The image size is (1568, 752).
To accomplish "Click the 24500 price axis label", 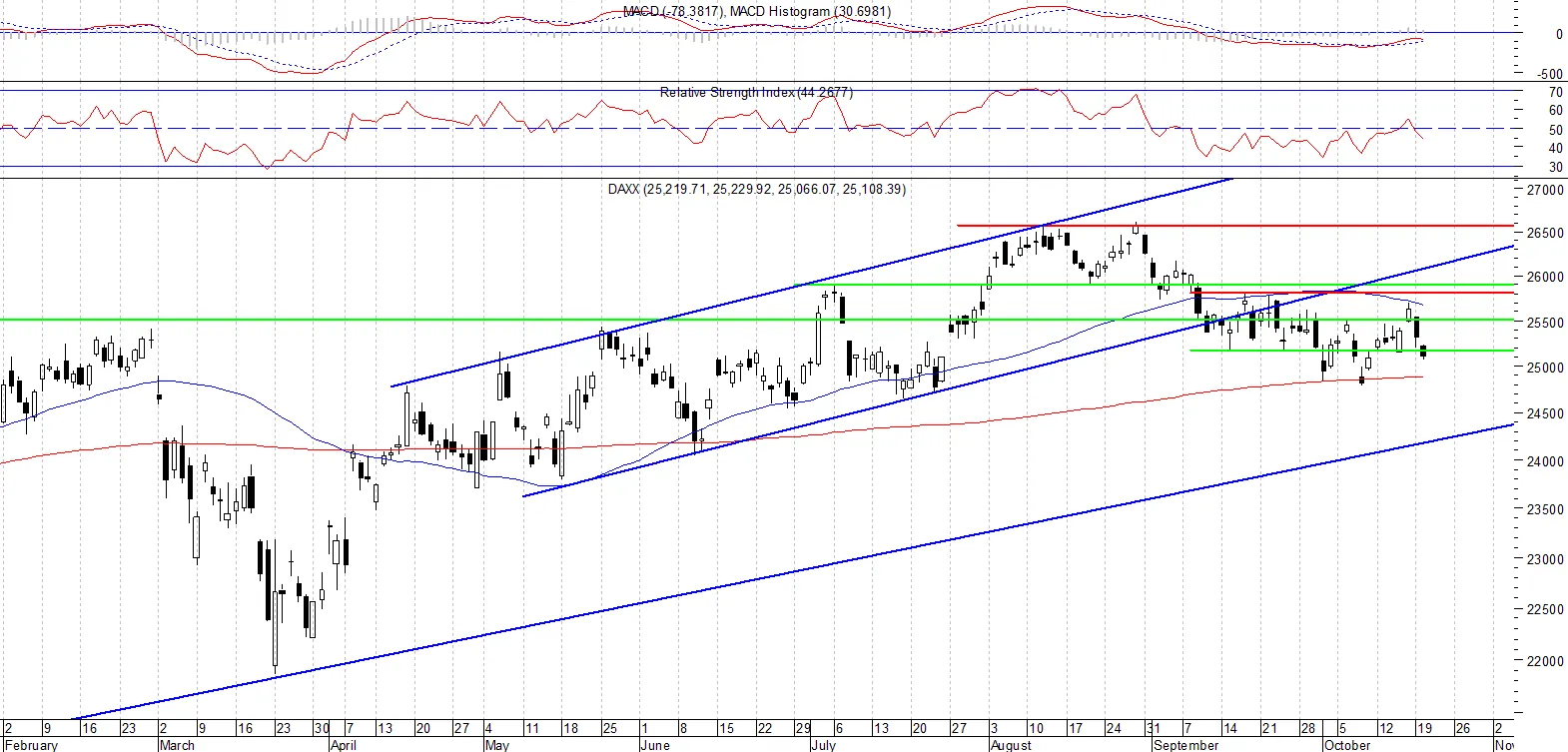I will 1546,414.
